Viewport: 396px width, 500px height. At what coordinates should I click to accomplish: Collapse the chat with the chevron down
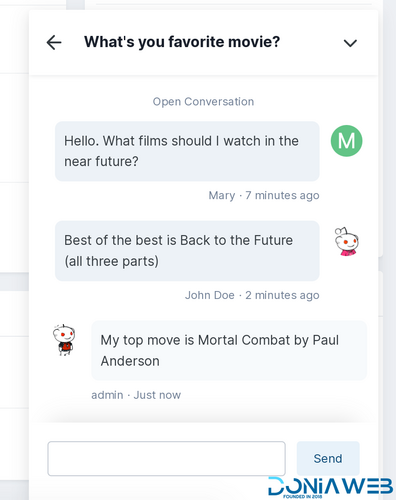(350, 43)
